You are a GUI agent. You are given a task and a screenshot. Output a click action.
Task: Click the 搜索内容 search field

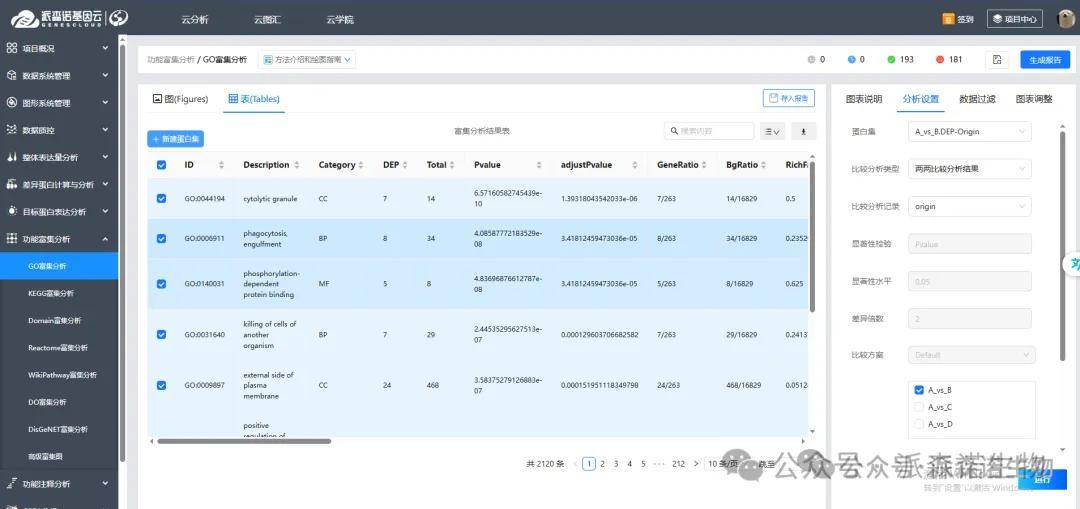[x=714, y=131]
